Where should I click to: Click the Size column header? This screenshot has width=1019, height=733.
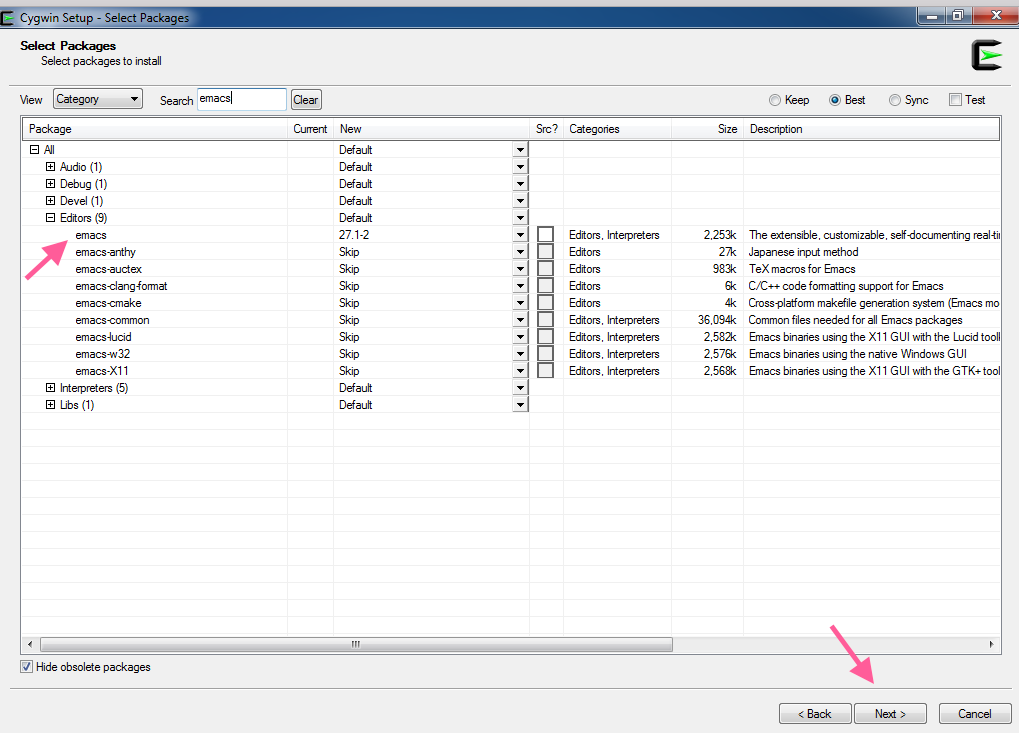pos(707,129)
